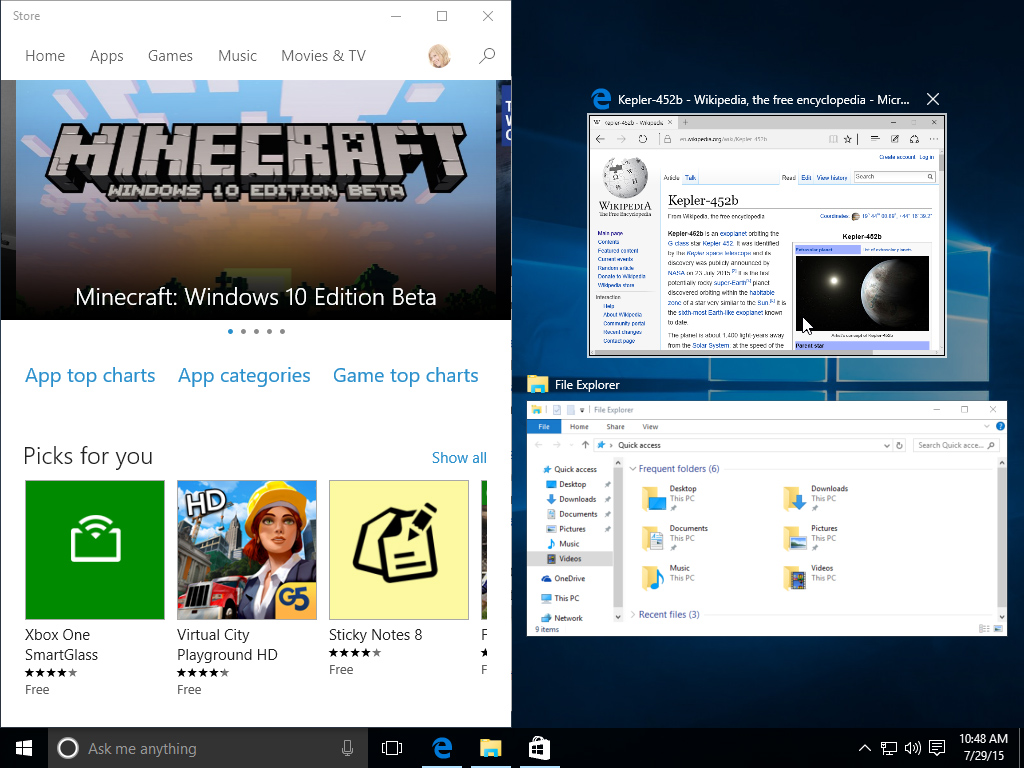Activate the Cortana microphone icon

coord(347,748)
